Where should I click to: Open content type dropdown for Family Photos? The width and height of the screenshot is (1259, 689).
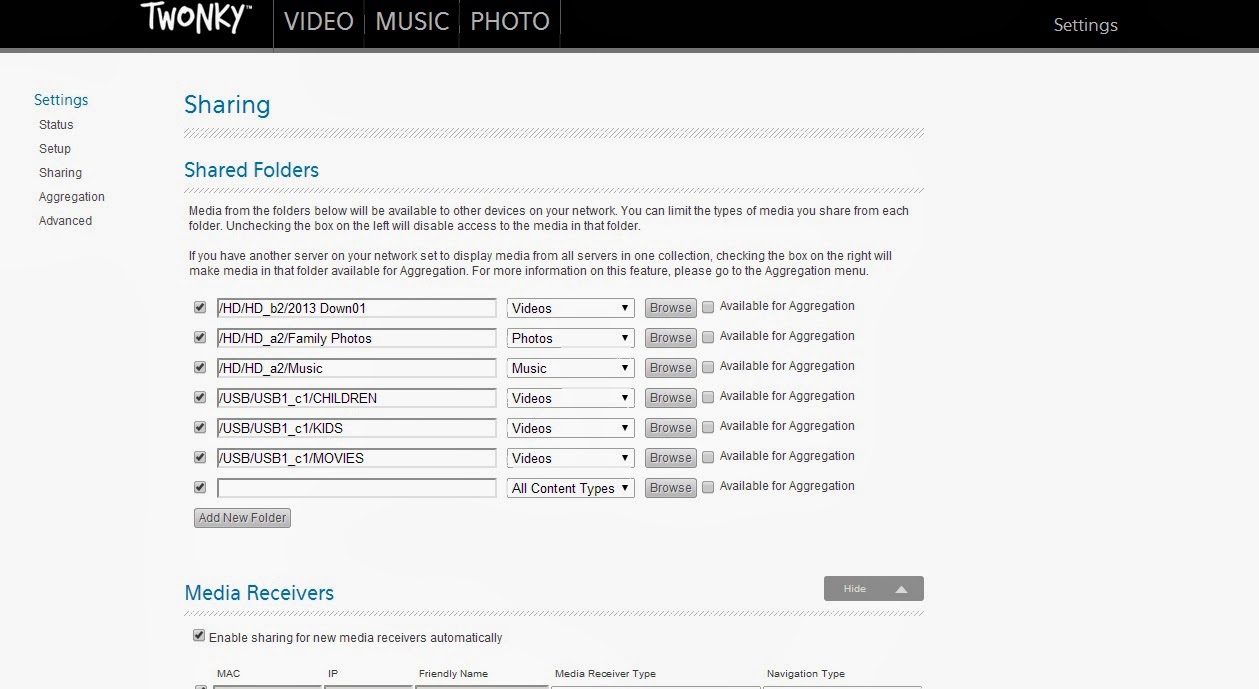point(570,338)
